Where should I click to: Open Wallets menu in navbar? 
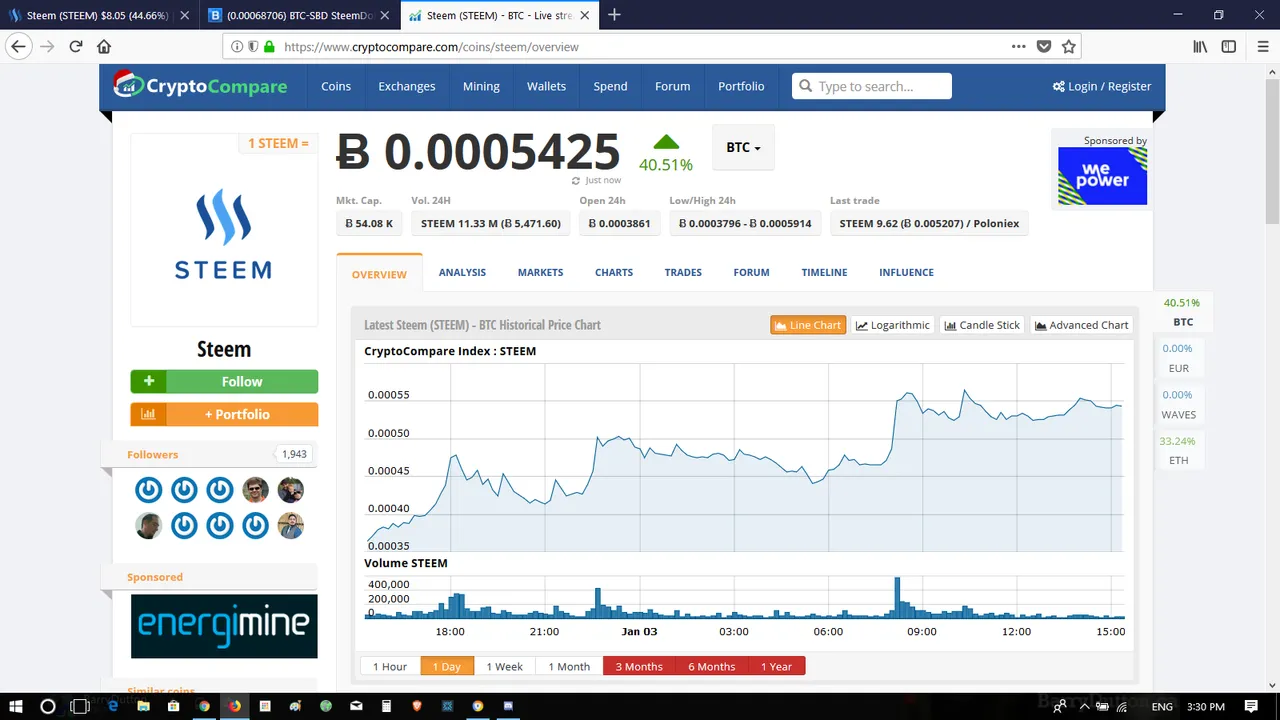pos(547,86)
